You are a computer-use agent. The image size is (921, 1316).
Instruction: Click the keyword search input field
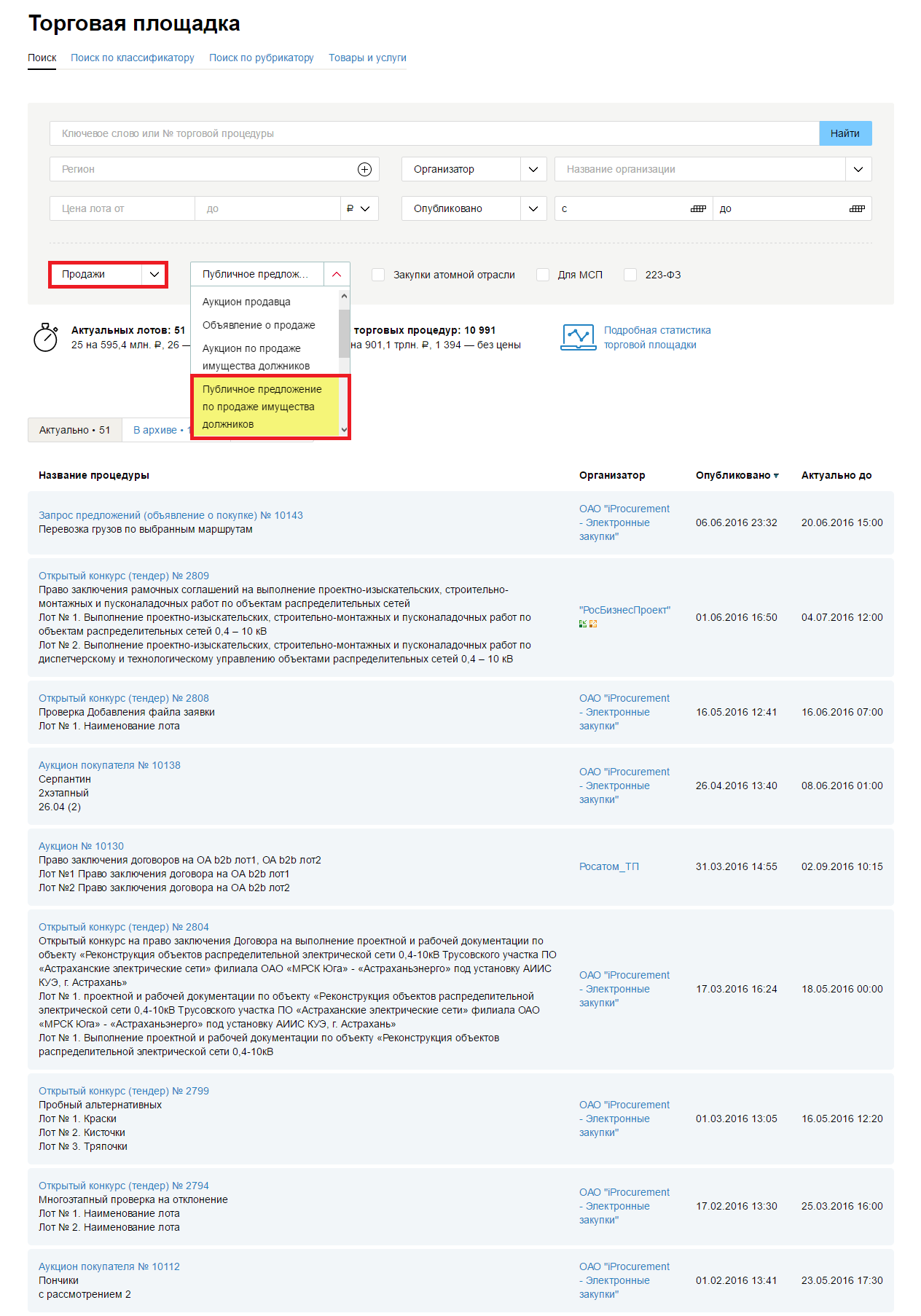coord(434,133)
